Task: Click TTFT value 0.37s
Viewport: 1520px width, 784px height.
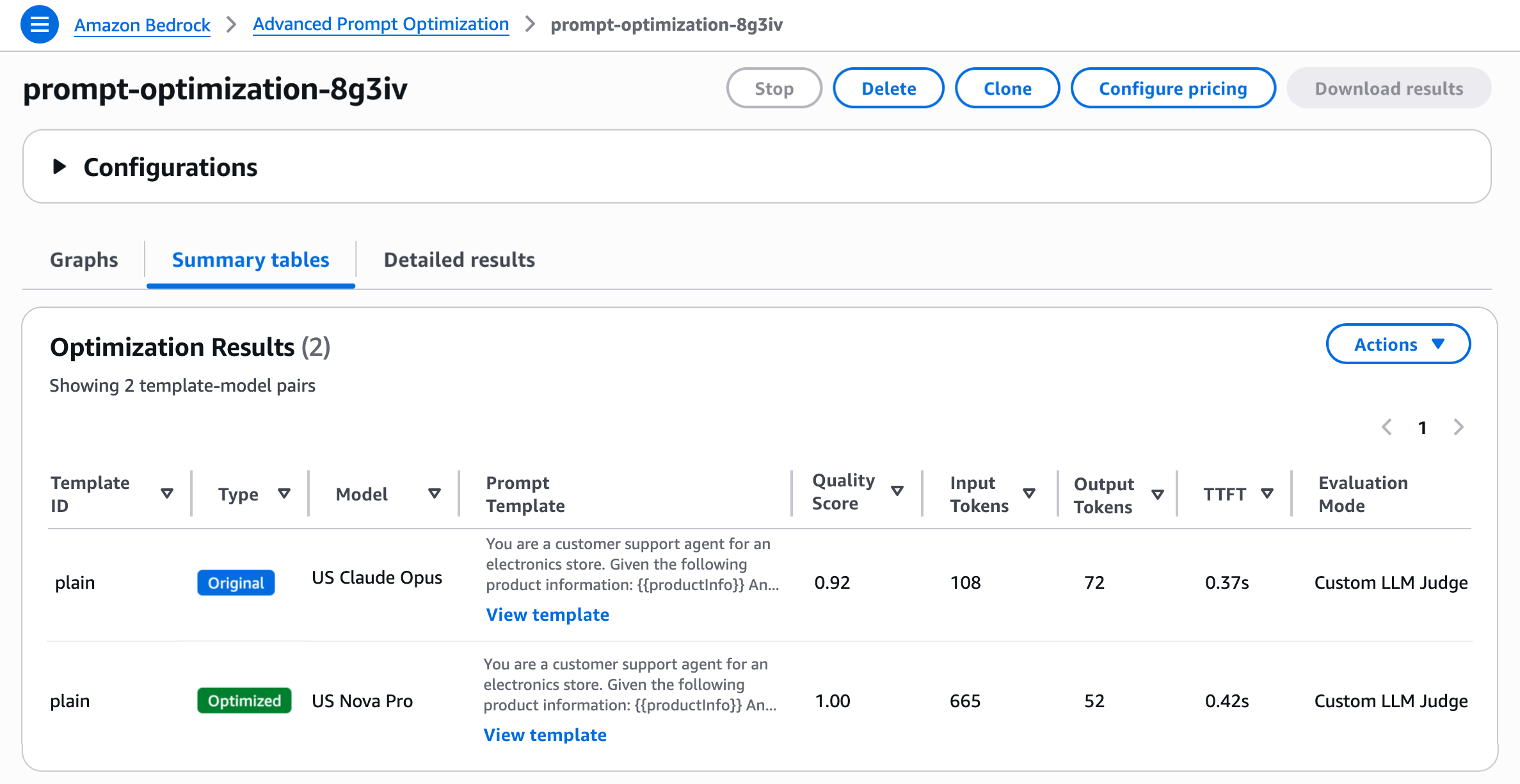Action: pyautogui.click(x=1227, y=582)
